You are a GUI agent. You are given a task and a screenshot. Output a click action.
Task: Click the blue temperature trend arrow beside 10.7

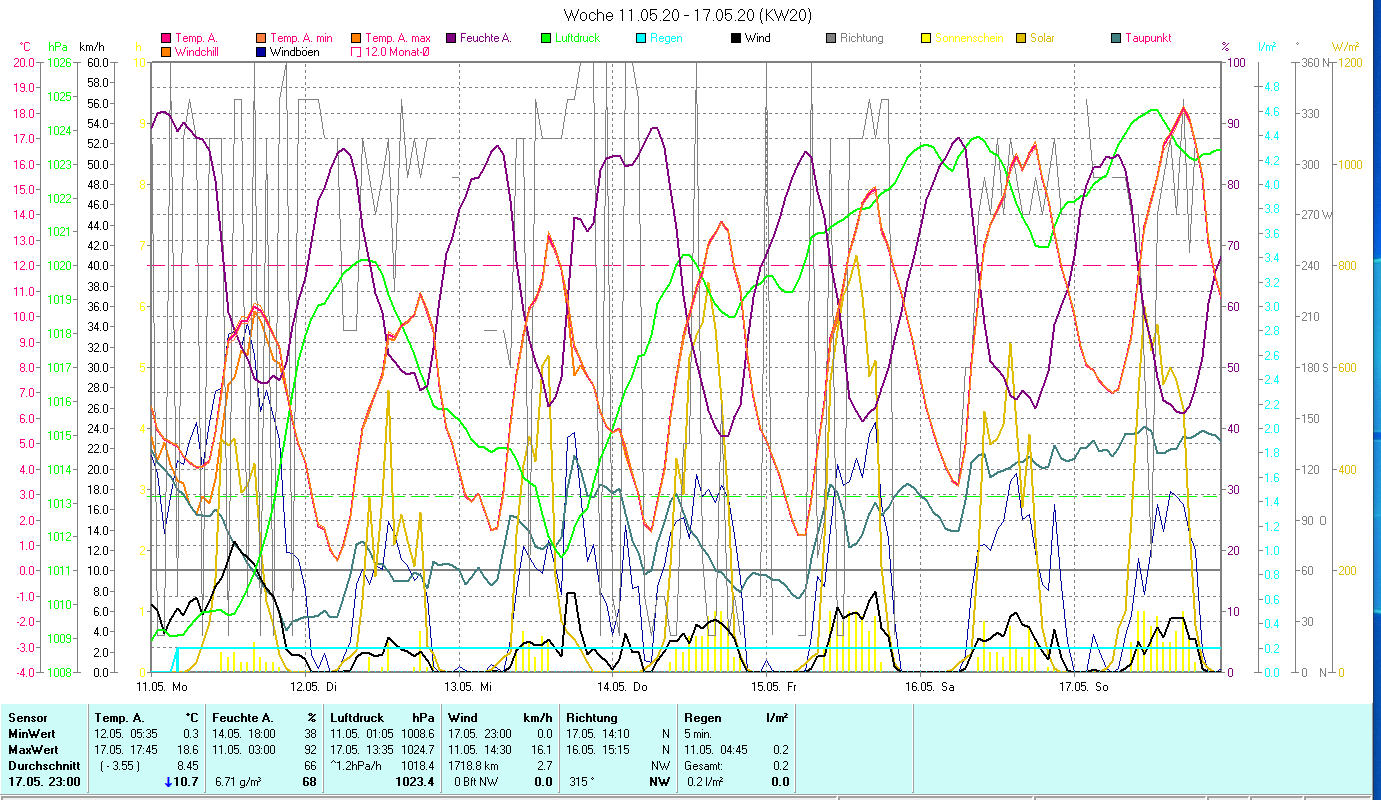[169, 782]
